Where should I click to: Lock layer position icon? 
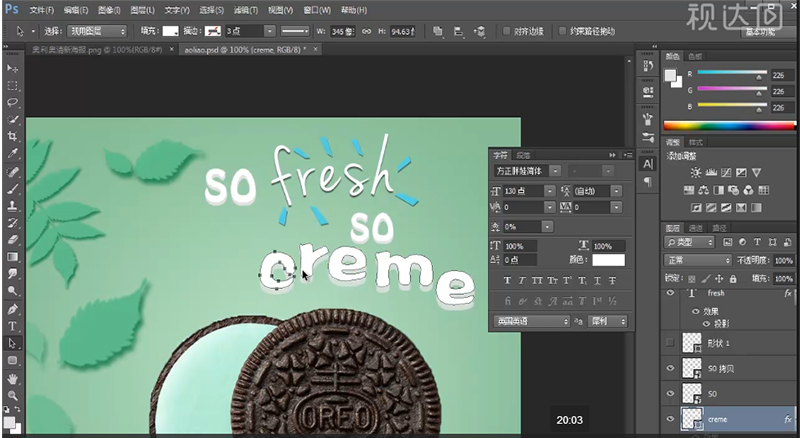click(x=719, y=279)
